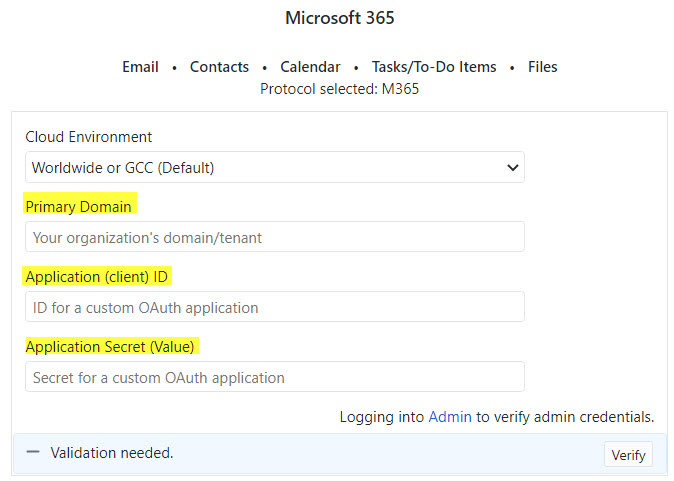The height and width of the screenshot is (481, 674).
Task: Click the verify admin credentials message text
Action: pyautogui.click(x=565, y=417)
